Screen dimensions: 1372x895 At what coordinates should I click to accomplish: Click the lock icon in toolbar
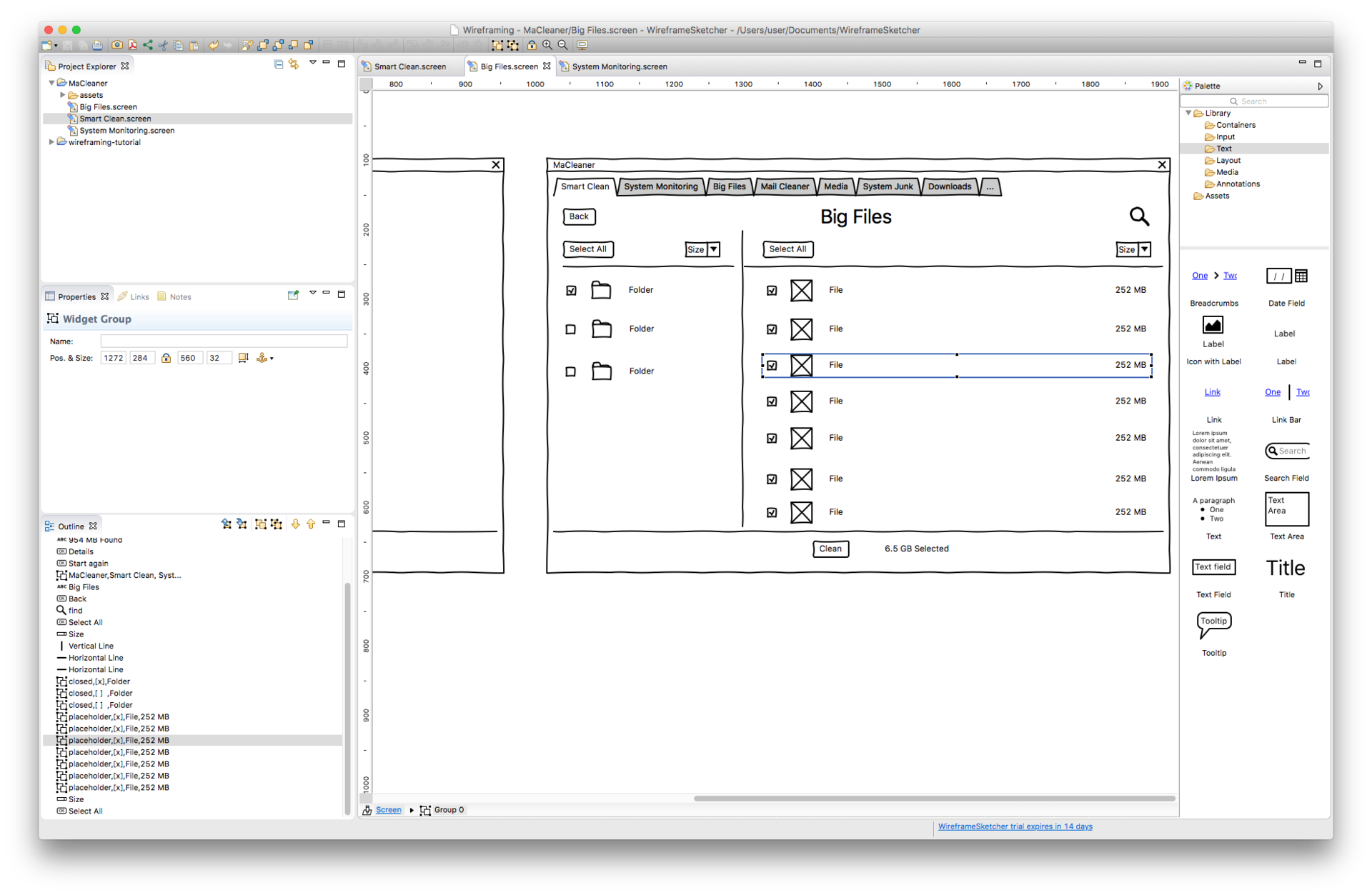[x=532, y=45]
